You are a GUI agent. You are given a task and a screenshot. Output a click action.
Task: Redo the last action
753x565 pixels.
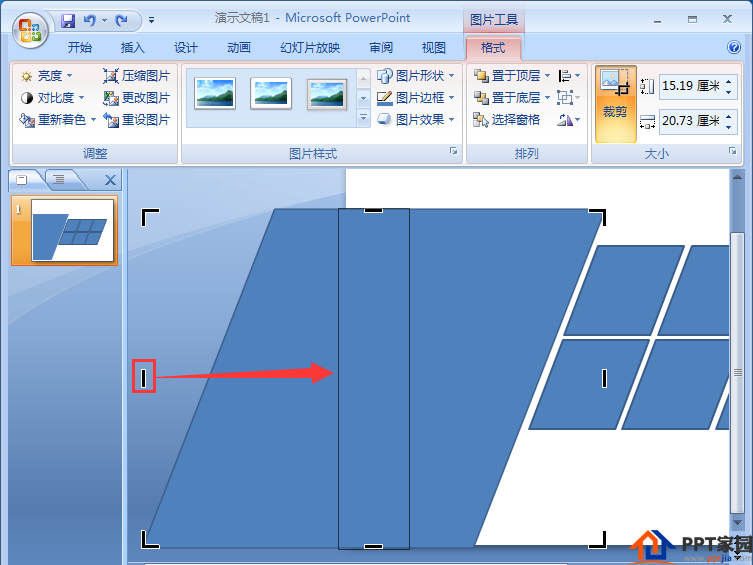121,20
